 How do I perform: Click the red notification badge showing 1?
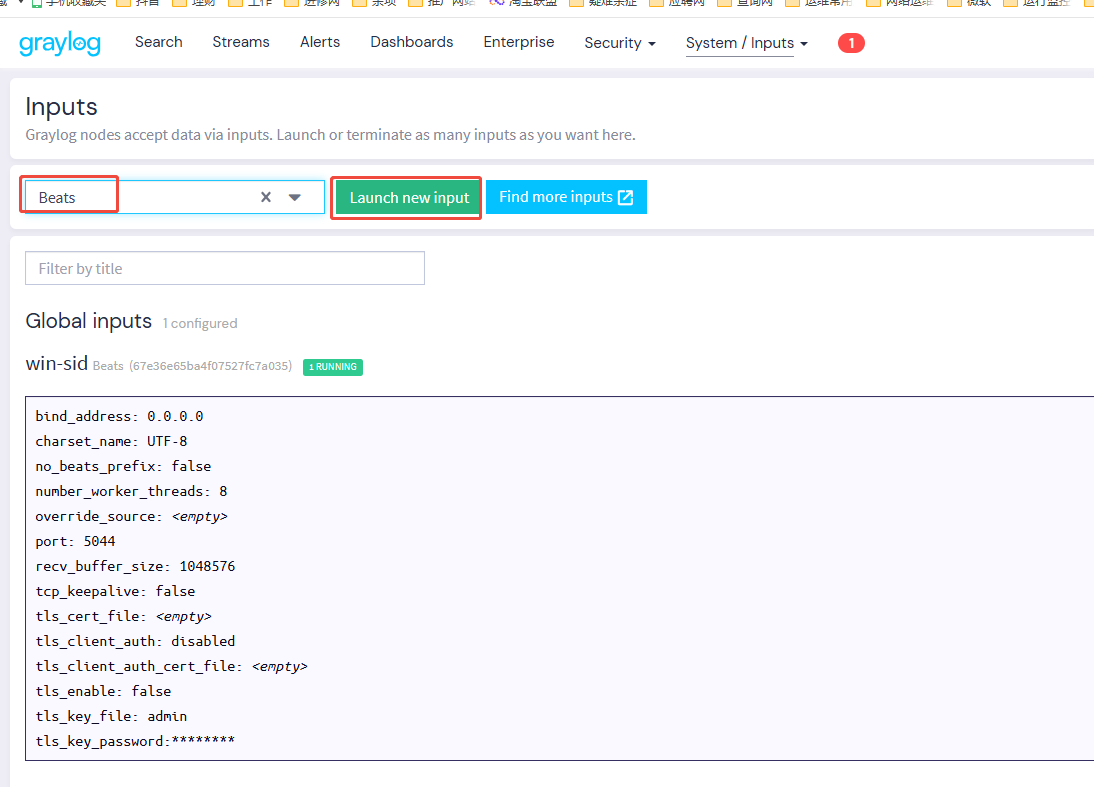pyautogui.click(x=851, y=43)
